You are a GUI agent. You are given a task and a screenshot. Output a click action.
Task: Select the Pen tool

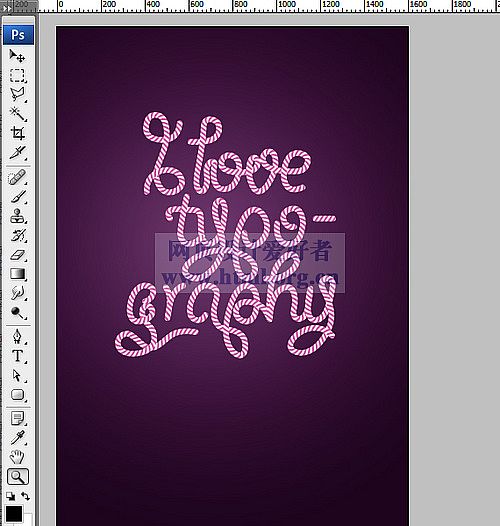(x=17, y=336)
